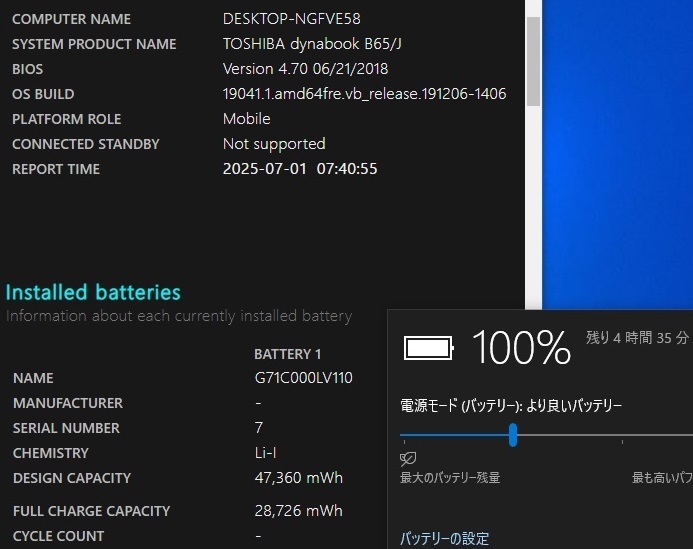Click the OS BUILD label
This screenshot has height=549, width=693.
coord(43,94)
